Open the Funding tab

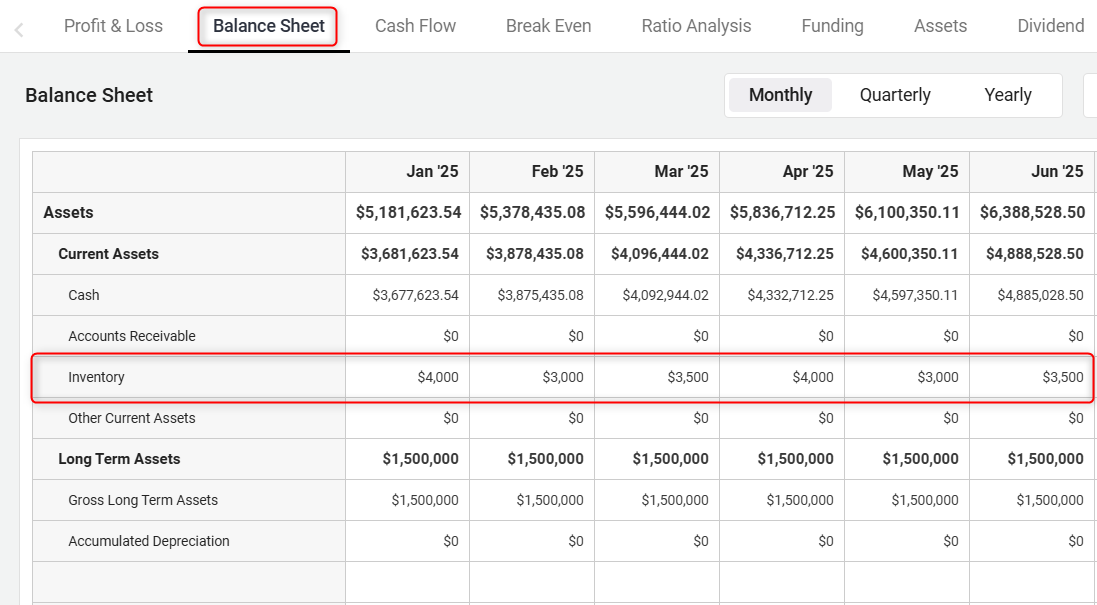pyautogui.click(x=832, y=26)
